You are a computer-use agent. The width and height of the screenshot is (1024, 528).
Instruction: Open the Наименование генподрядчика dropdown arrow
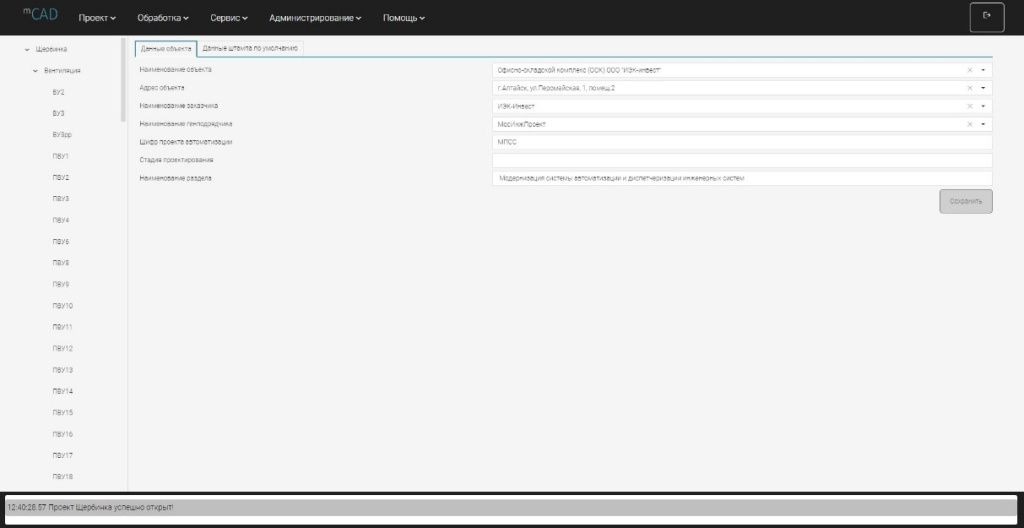983,124
